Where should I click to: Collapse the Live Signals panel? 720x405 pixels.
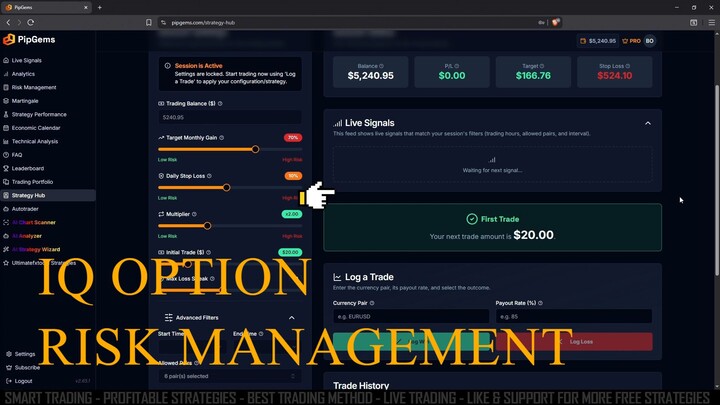648,123
